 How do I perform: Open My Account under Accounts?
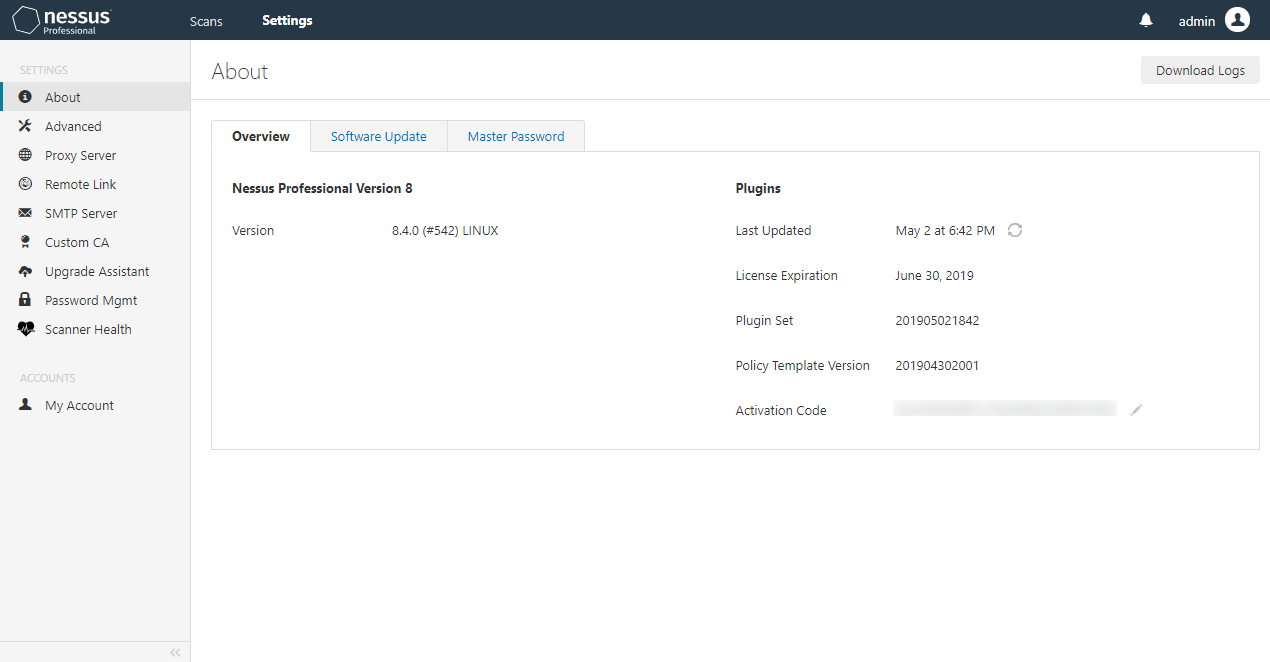pos(79,405)
